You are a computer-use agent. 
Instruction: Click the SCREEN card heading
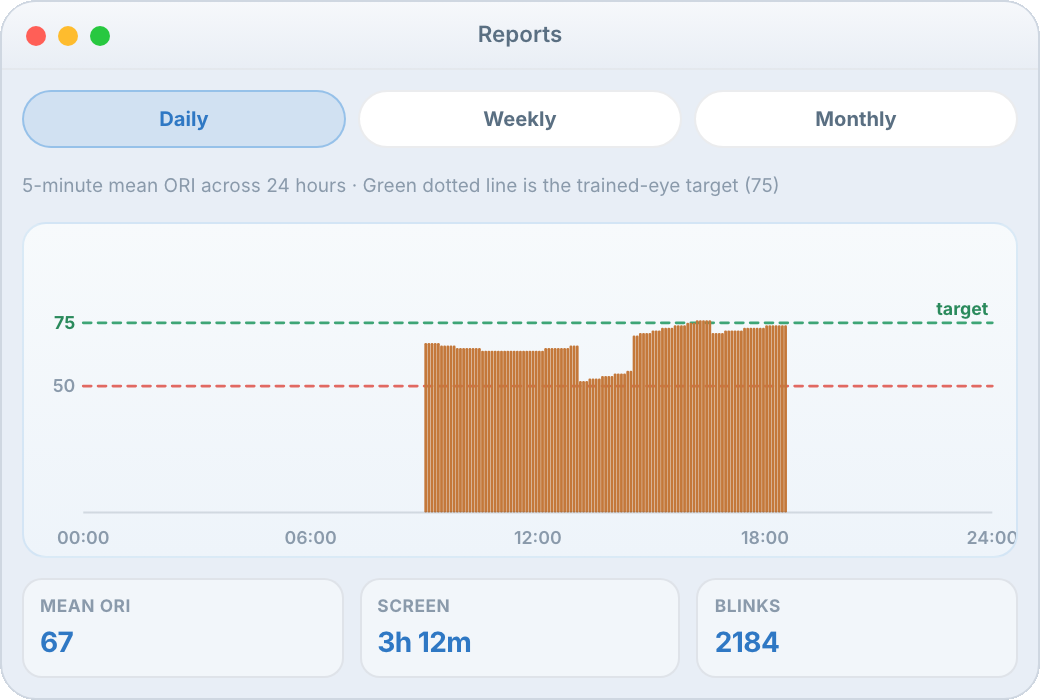(413, 606)
